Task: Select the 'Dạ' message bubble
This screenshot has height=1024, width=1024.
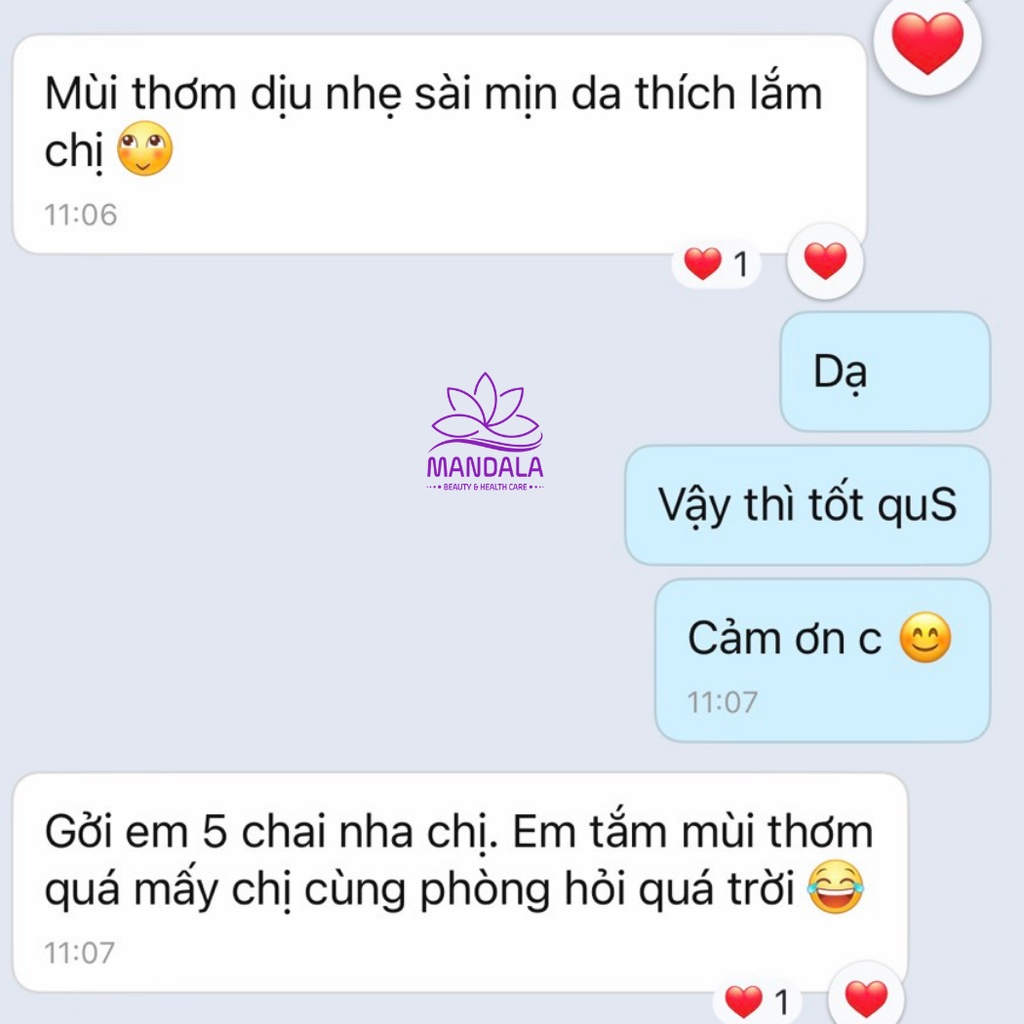Action: (x=885, y=371)
